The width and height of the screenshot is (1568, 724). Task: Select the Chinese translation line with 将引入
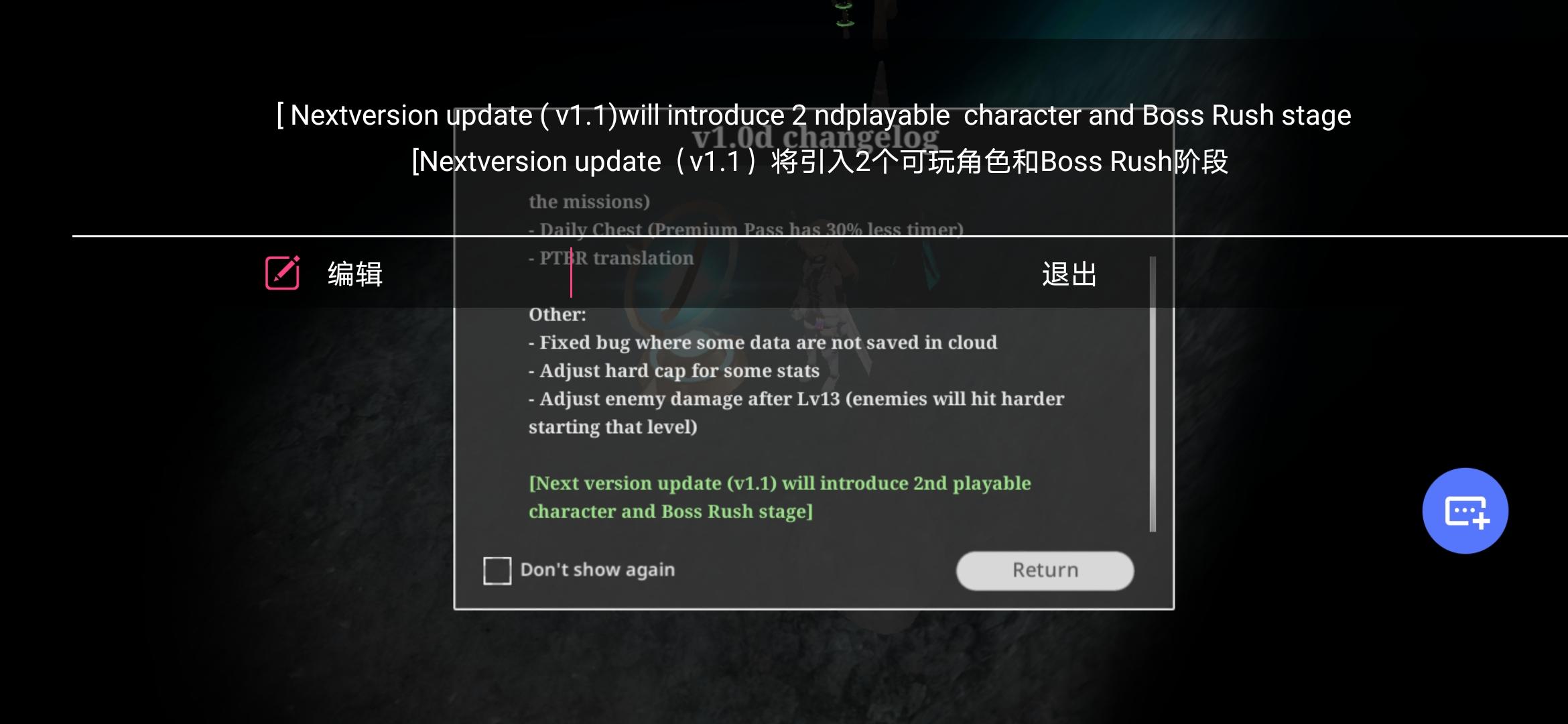[820, 162]
